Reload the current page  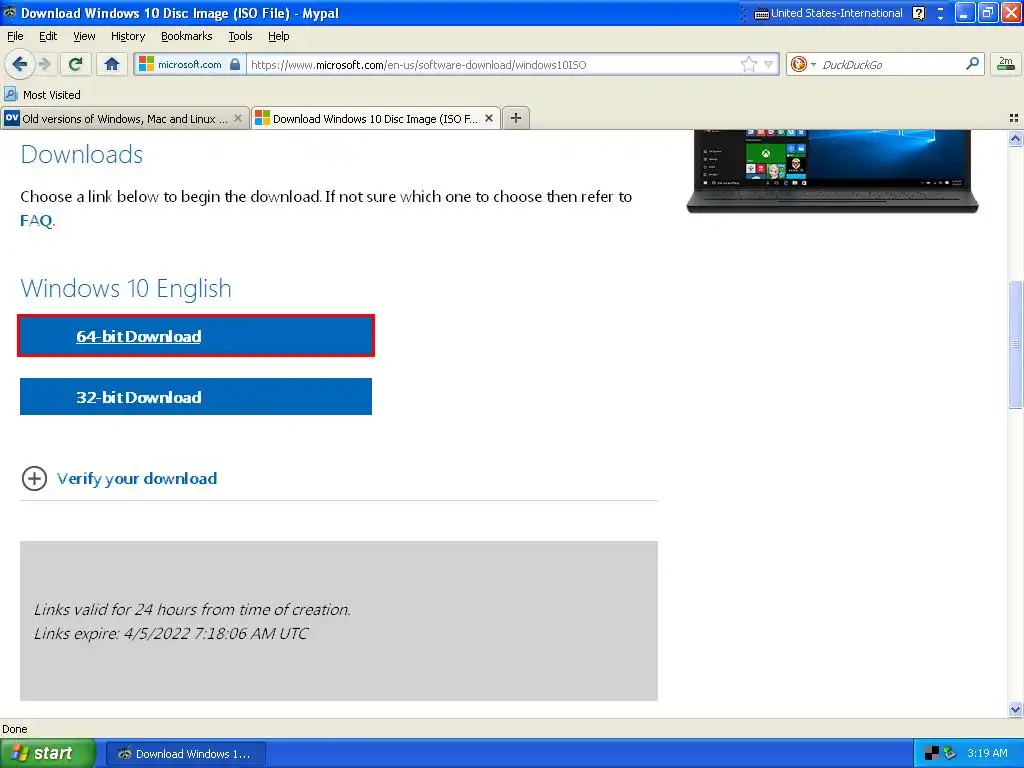[x=76, y=64]
